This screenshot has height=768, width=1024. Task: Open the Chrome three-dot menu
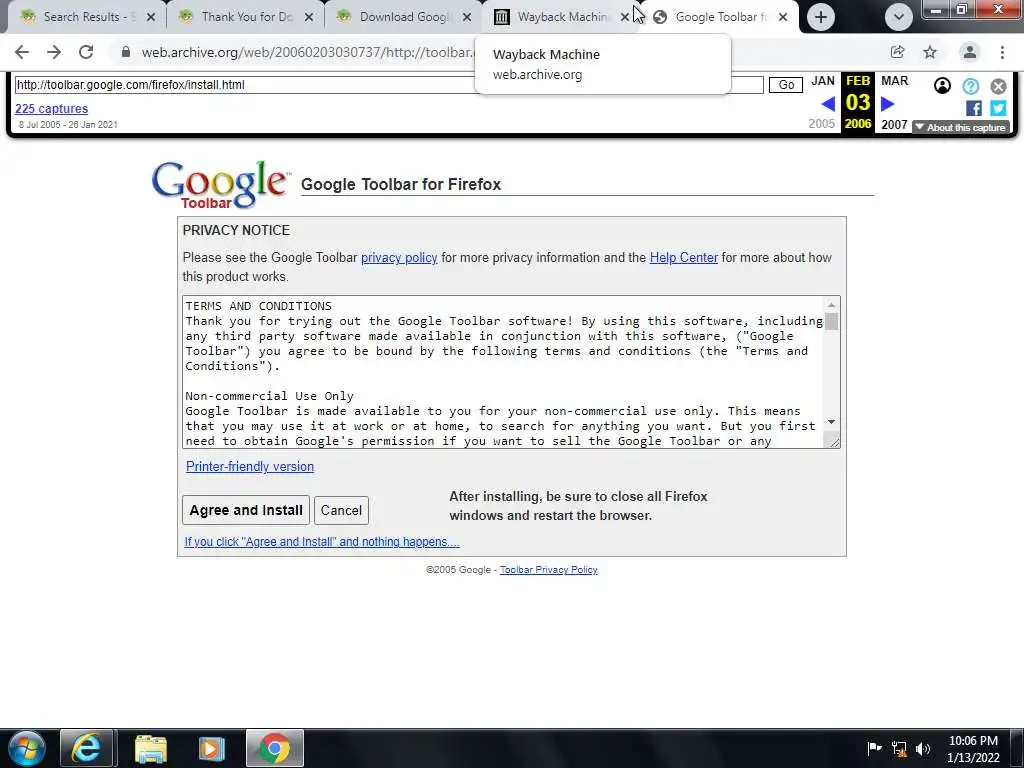(1002, 52)
